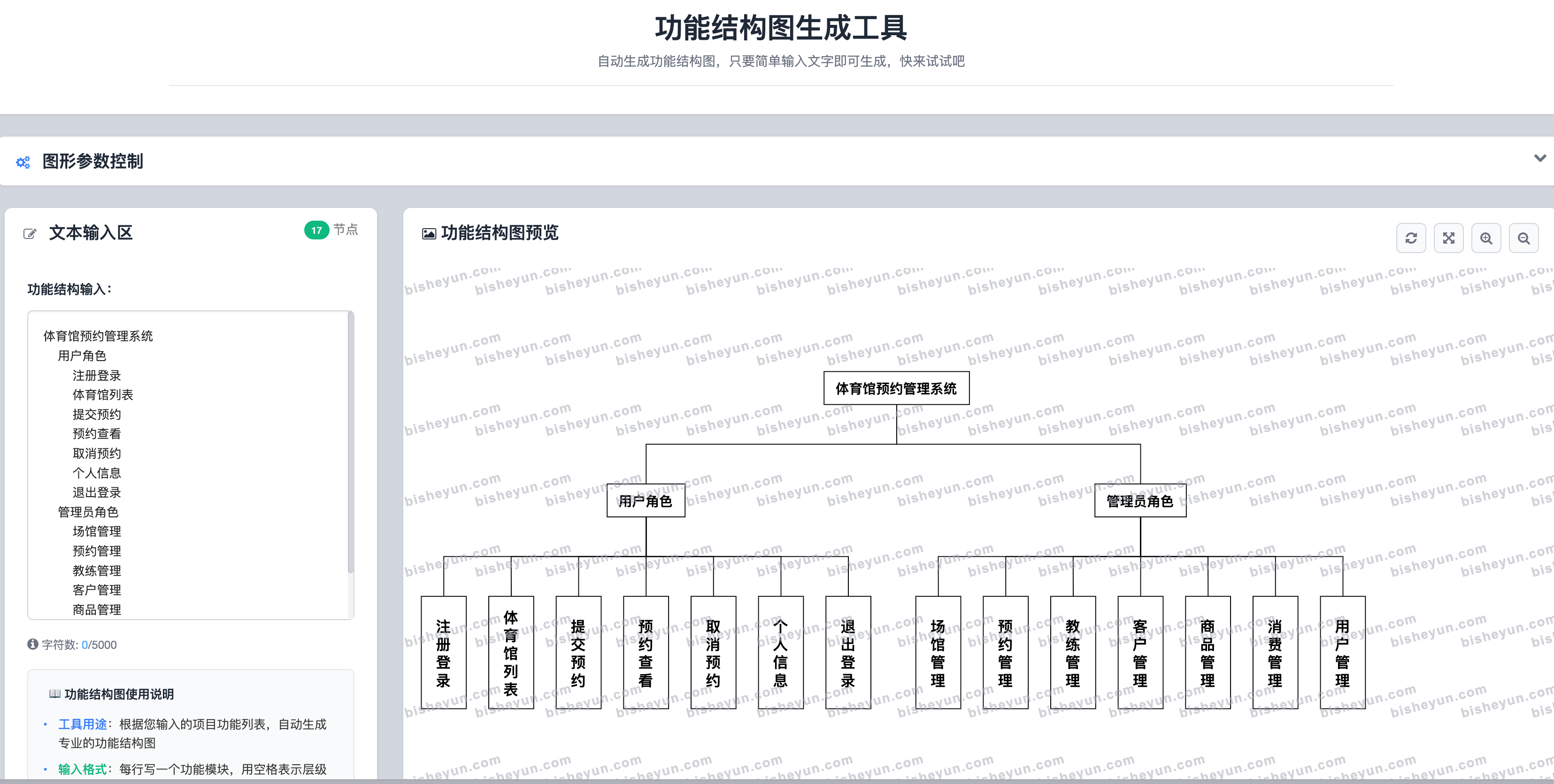Click the 字符数 0/5000 counter
Viewport: 1554px width, 784px height.
(79, 645)
